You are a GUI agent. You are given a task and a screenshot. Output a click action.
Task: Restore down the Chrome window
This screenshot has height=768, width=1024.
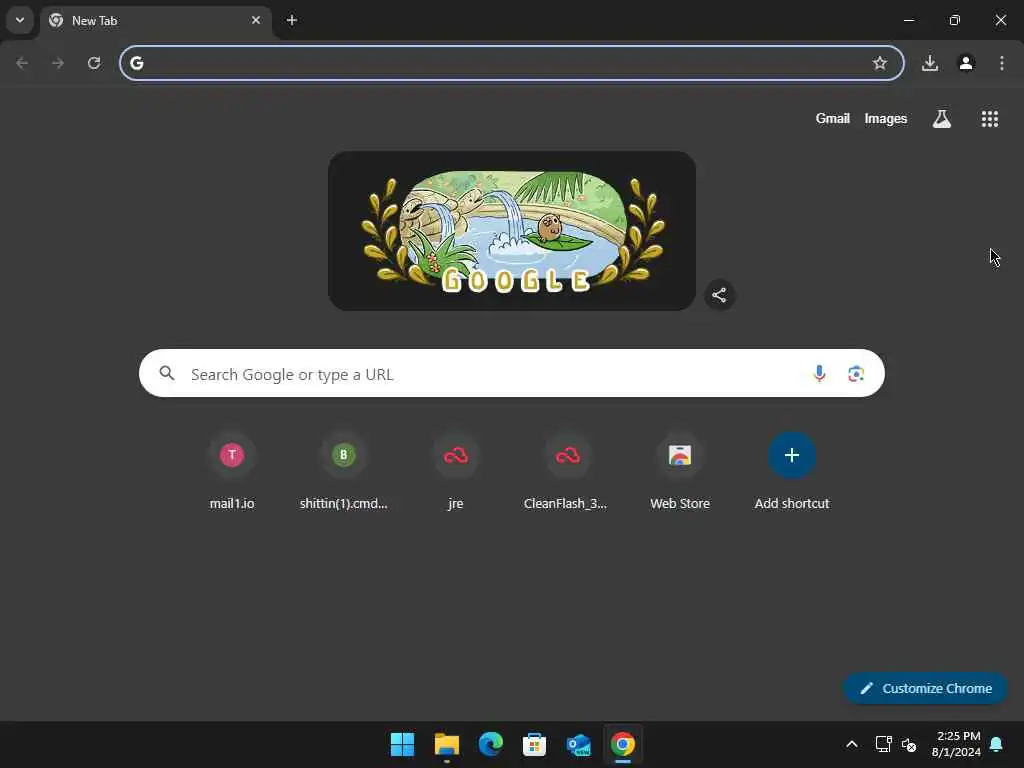coord(955,20)
